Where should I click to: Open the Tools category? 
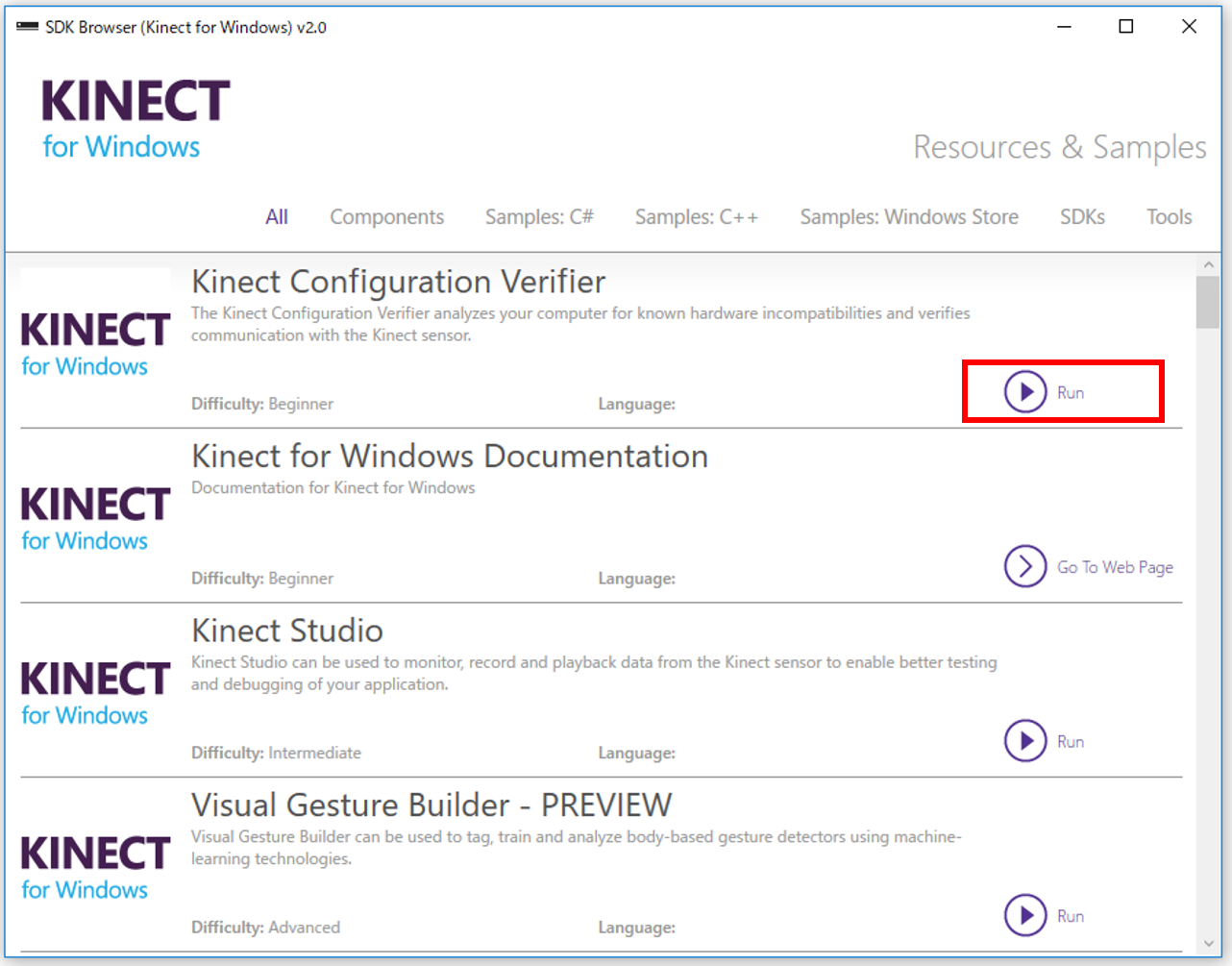tap(1169, 217)
